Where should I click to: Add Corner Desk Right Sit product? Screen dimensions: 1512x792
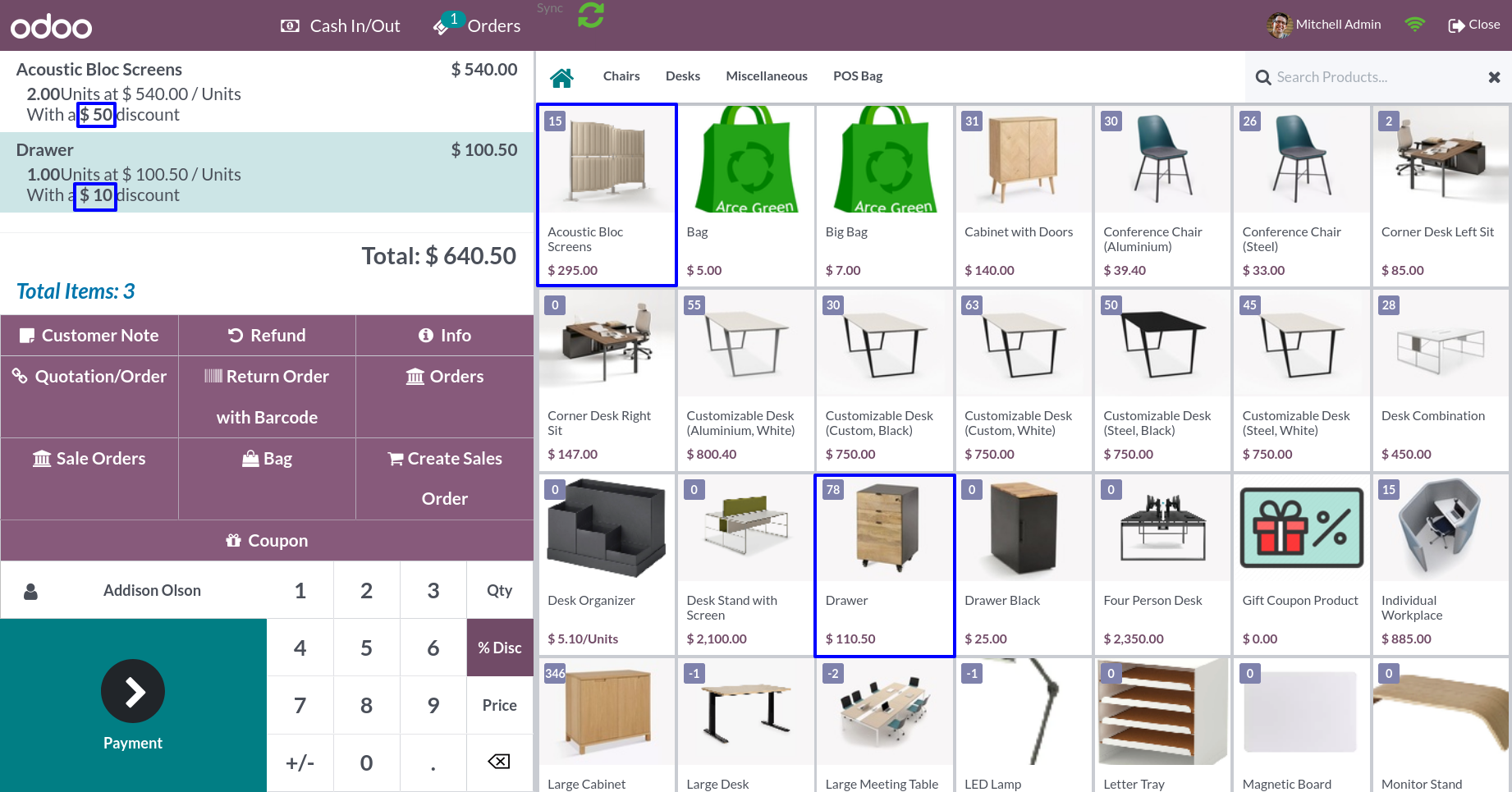pos(607,379)
